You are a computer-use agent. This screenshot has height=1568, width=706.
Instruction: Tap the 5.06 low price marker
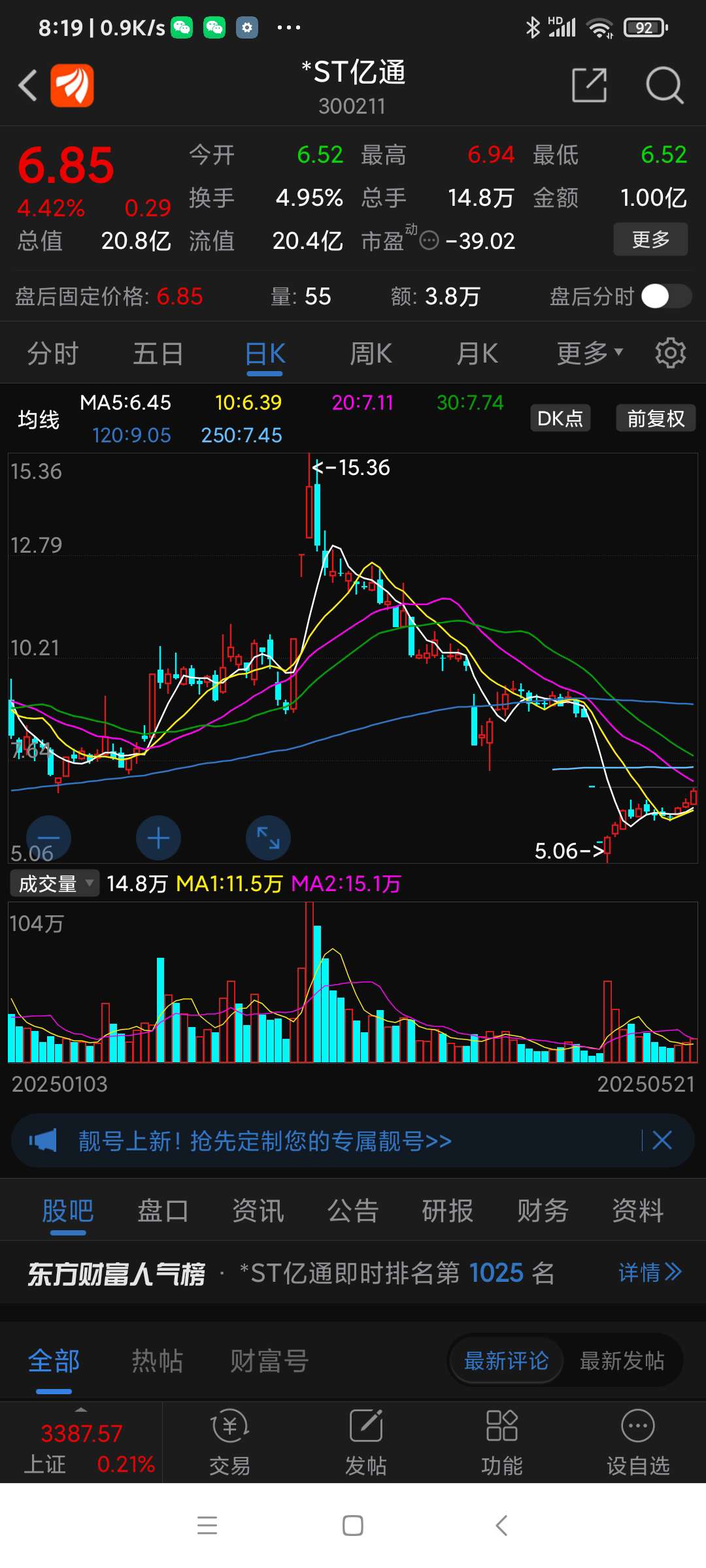(x=569, y=851)
